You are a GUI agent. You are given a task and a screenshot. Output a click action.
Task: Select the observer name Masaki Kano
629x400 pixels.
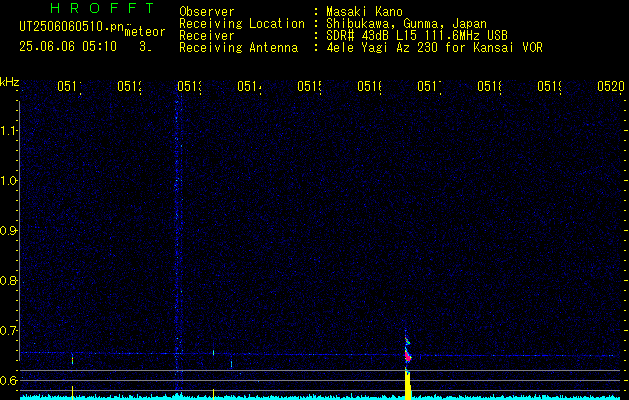click(x=364, y=12)
